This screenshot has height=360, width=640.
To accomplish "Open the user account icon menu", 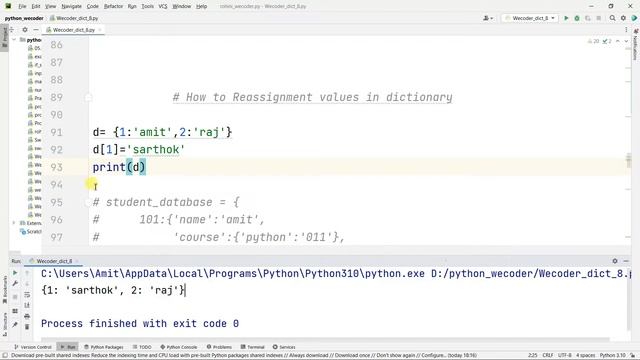I will 488,18.
